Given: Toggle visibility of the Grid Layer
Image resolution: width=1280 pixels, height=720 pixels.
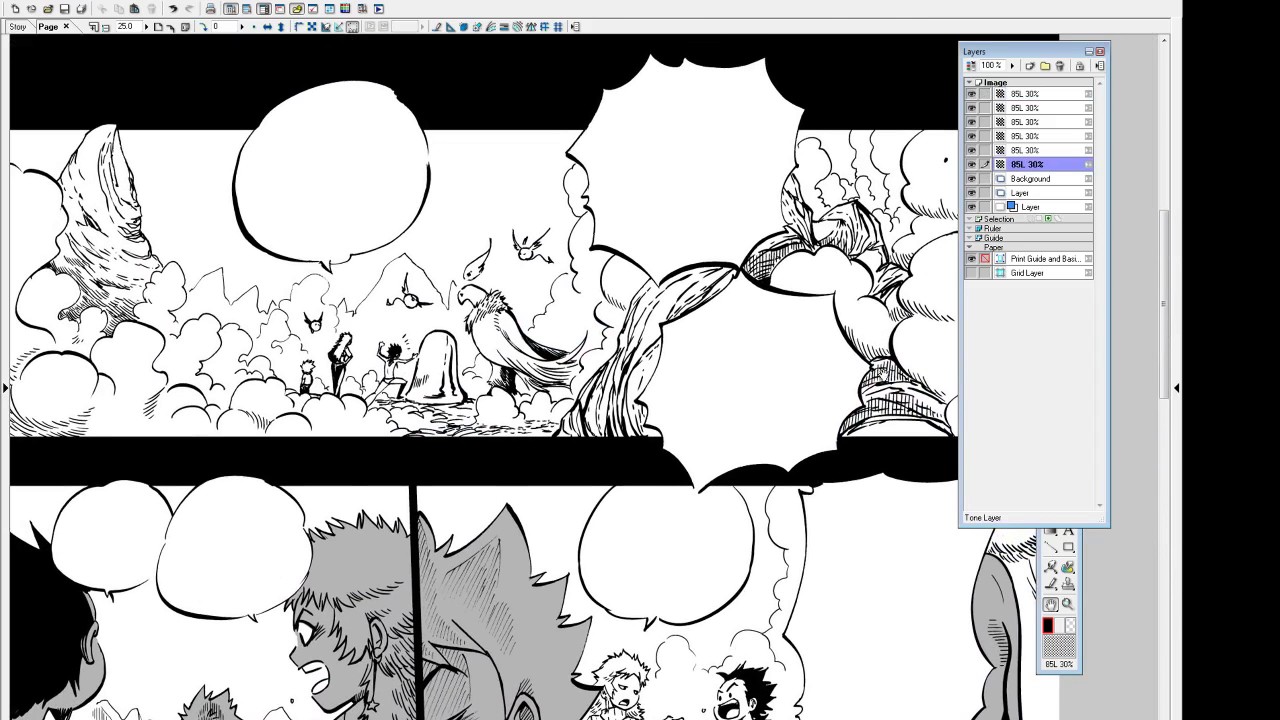Looking at the screenshot, I should click(971, 273).
